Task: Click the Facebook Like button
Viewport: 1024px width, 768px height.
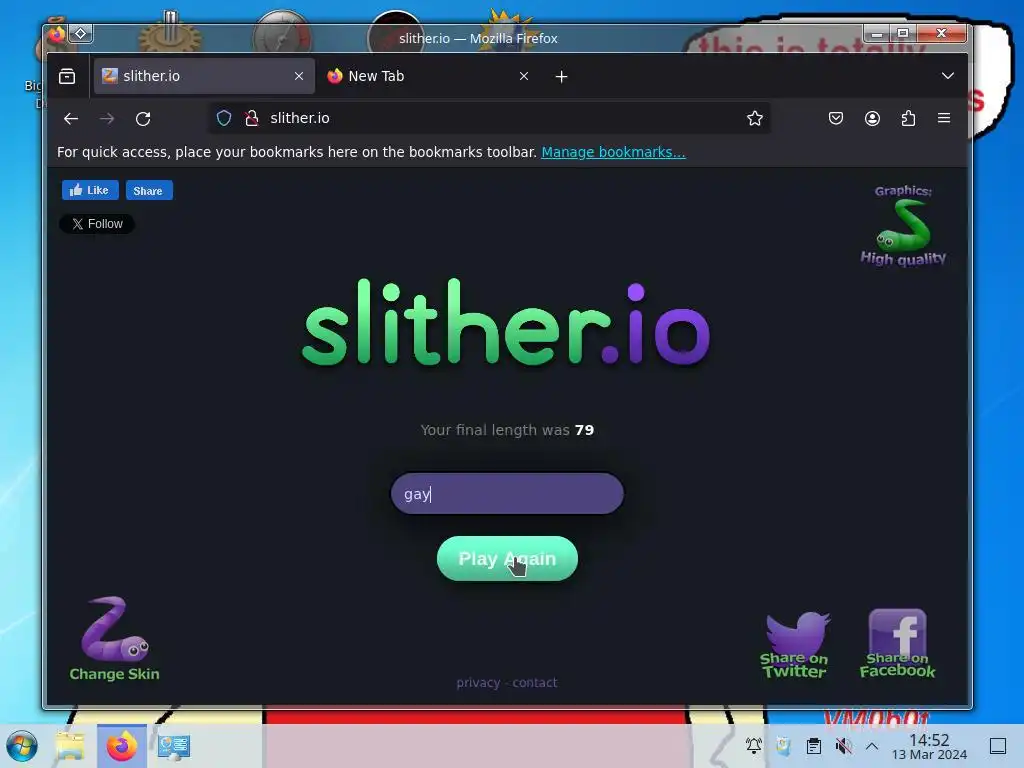Action: pyautogui.click(x=90, y=190)
